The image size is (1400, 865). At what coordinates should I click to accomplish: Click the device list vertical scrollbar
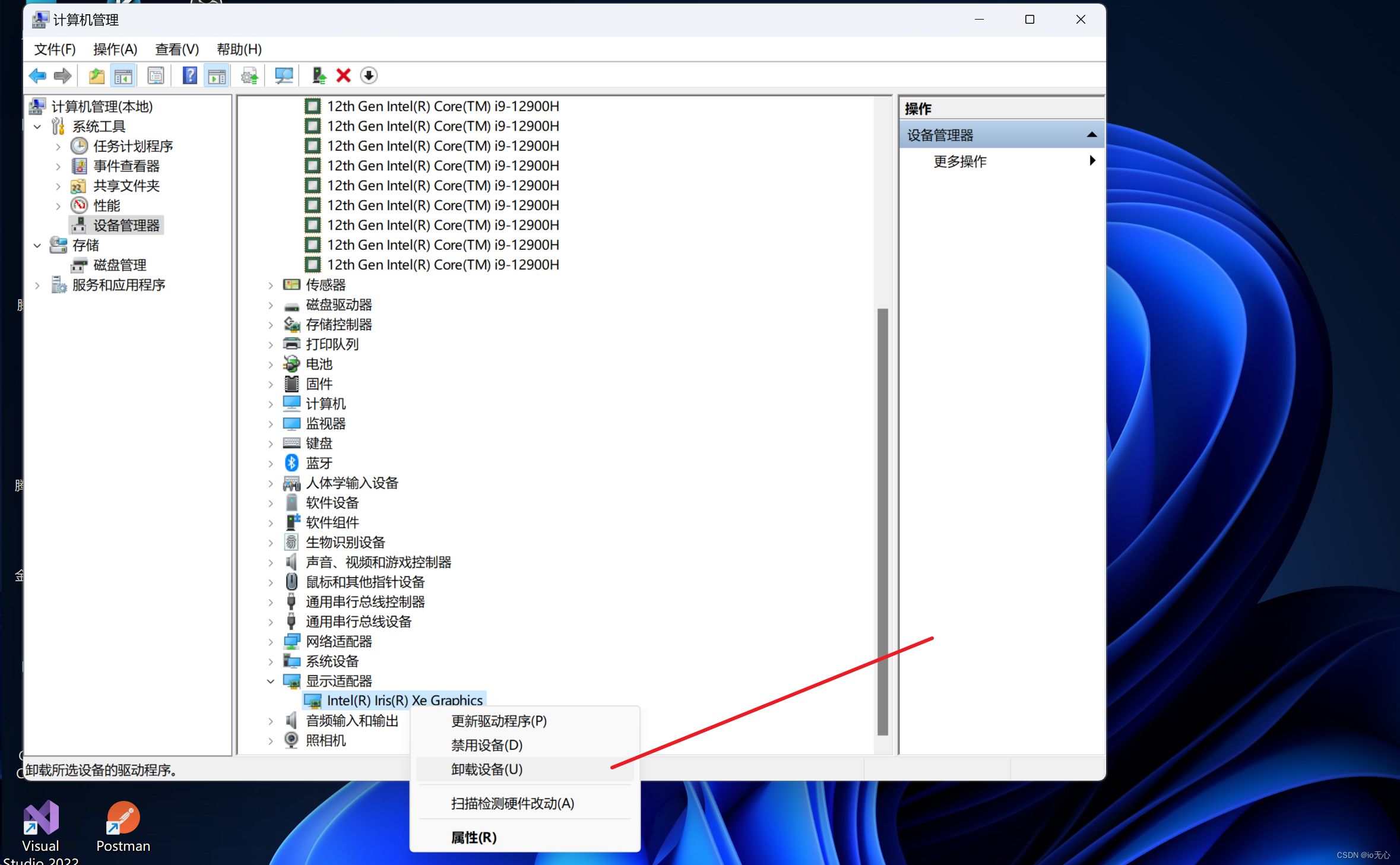(882, 521)
